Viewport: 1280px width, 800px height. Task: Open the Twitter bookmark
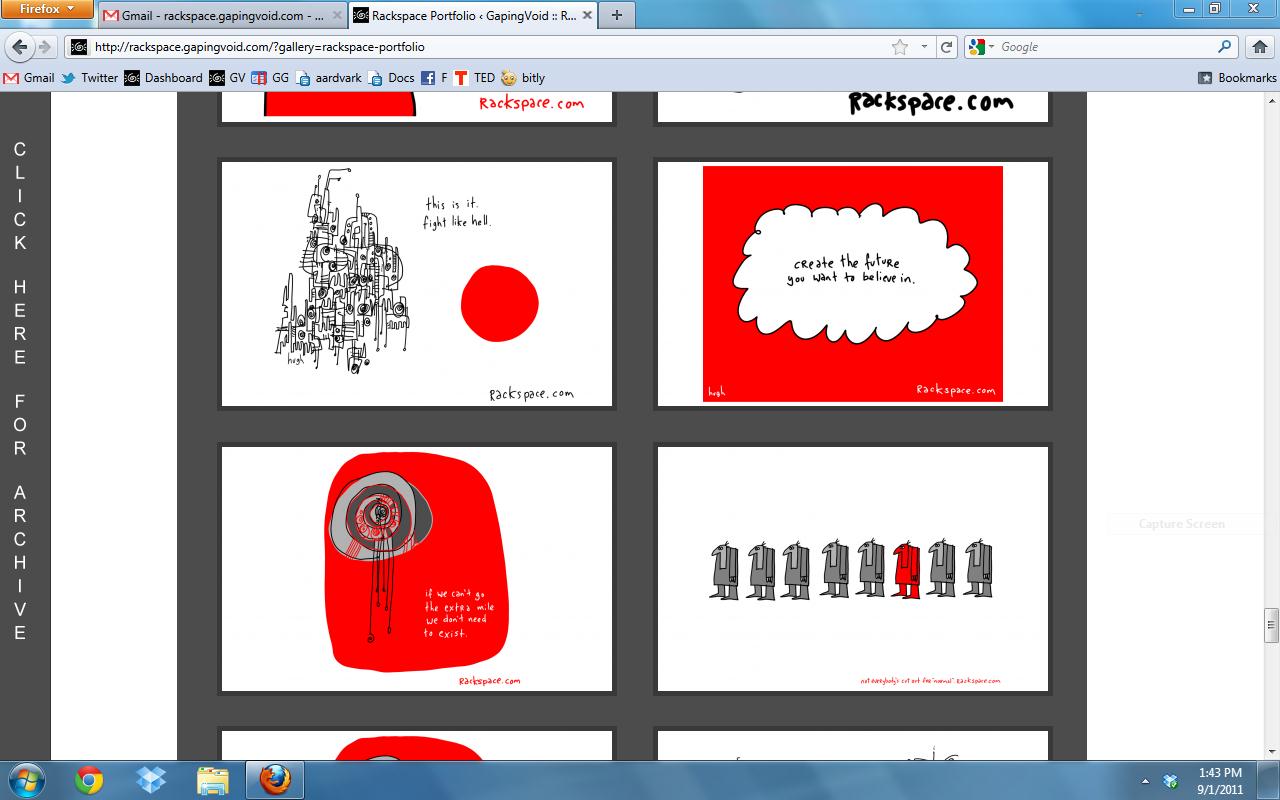tap(89, 77)
